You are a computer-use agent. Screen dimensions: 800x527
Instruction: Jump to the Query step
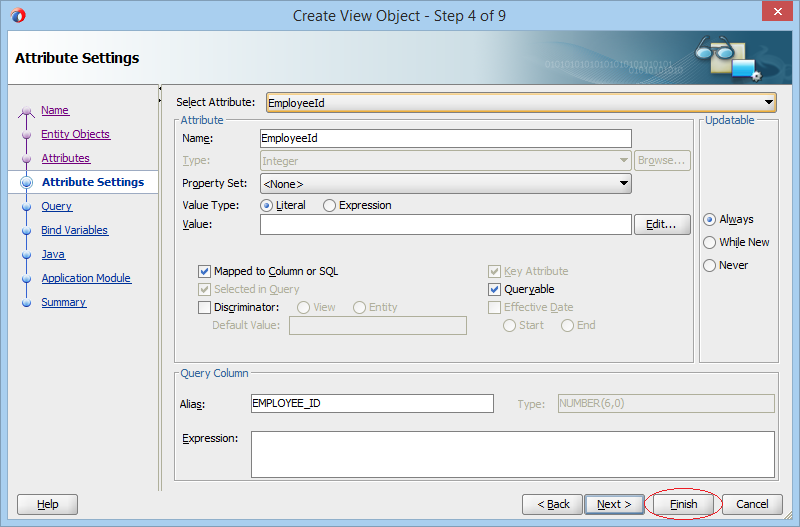click(x=57, y=206)
